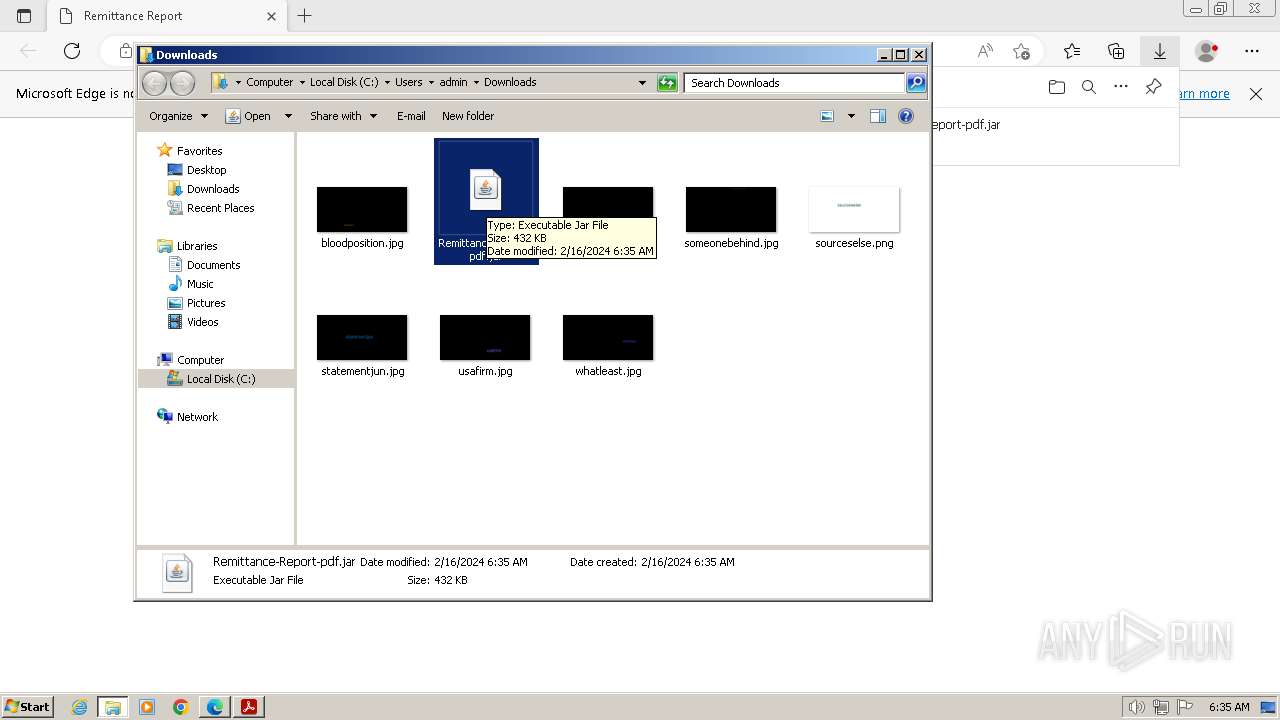This screenshot has height=720, width=1280.
Task: Click the Explorer Back navigation button
Action: point(154,83)
